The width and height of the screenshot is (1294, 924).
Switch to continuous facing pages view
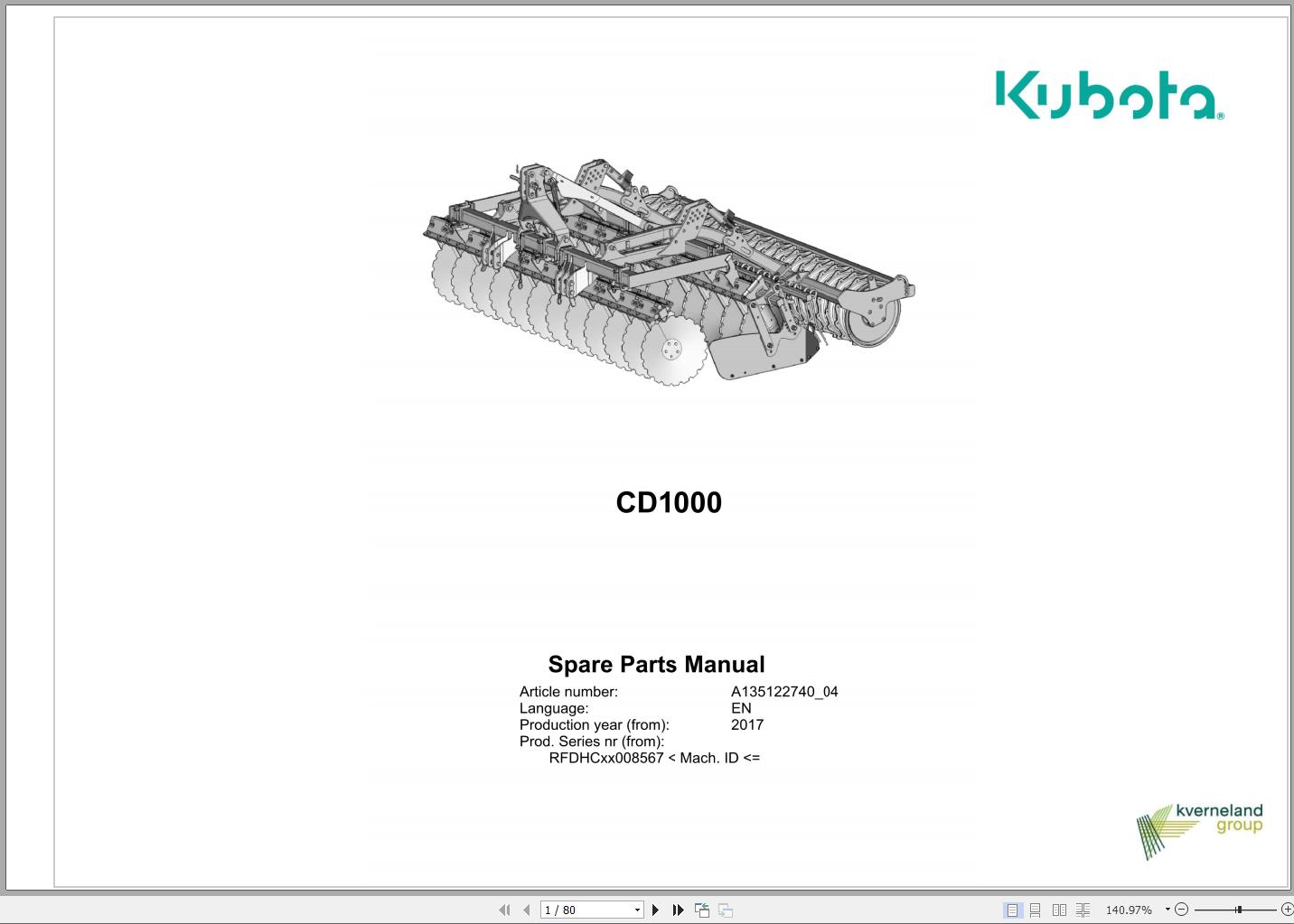coord(1083,910)
